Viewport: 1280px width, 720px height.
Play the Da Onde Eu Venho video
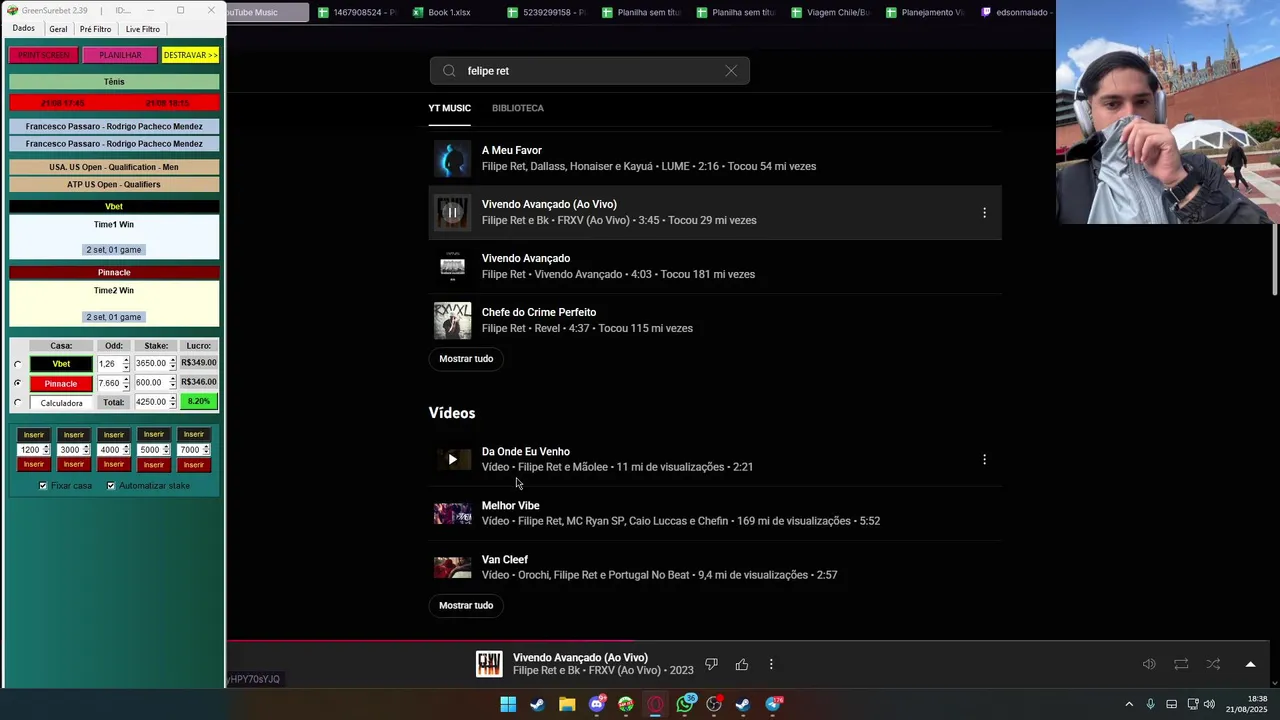pos(452,459)
